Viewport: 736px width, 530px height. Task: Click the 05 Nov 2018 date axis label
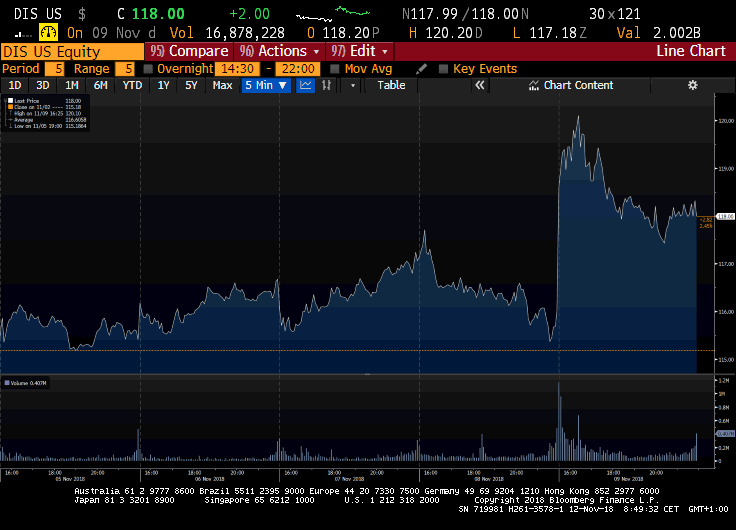click(70, 479)
